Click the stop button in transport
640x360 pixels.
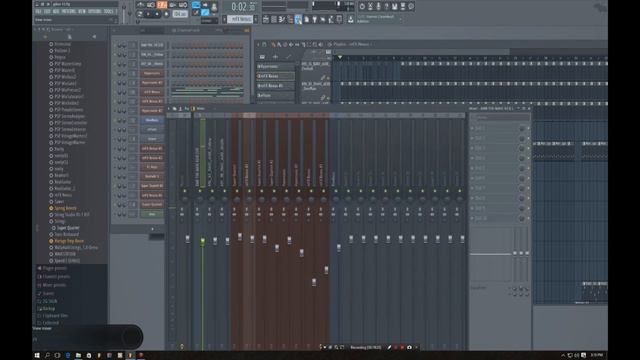click(157, 14)
